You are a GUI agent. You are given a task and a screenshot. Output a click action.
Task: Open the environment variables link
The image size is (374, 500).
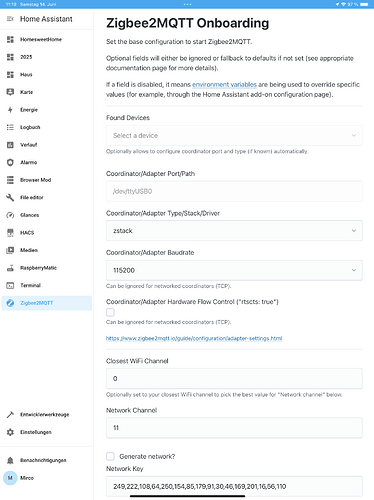point(224,85)
